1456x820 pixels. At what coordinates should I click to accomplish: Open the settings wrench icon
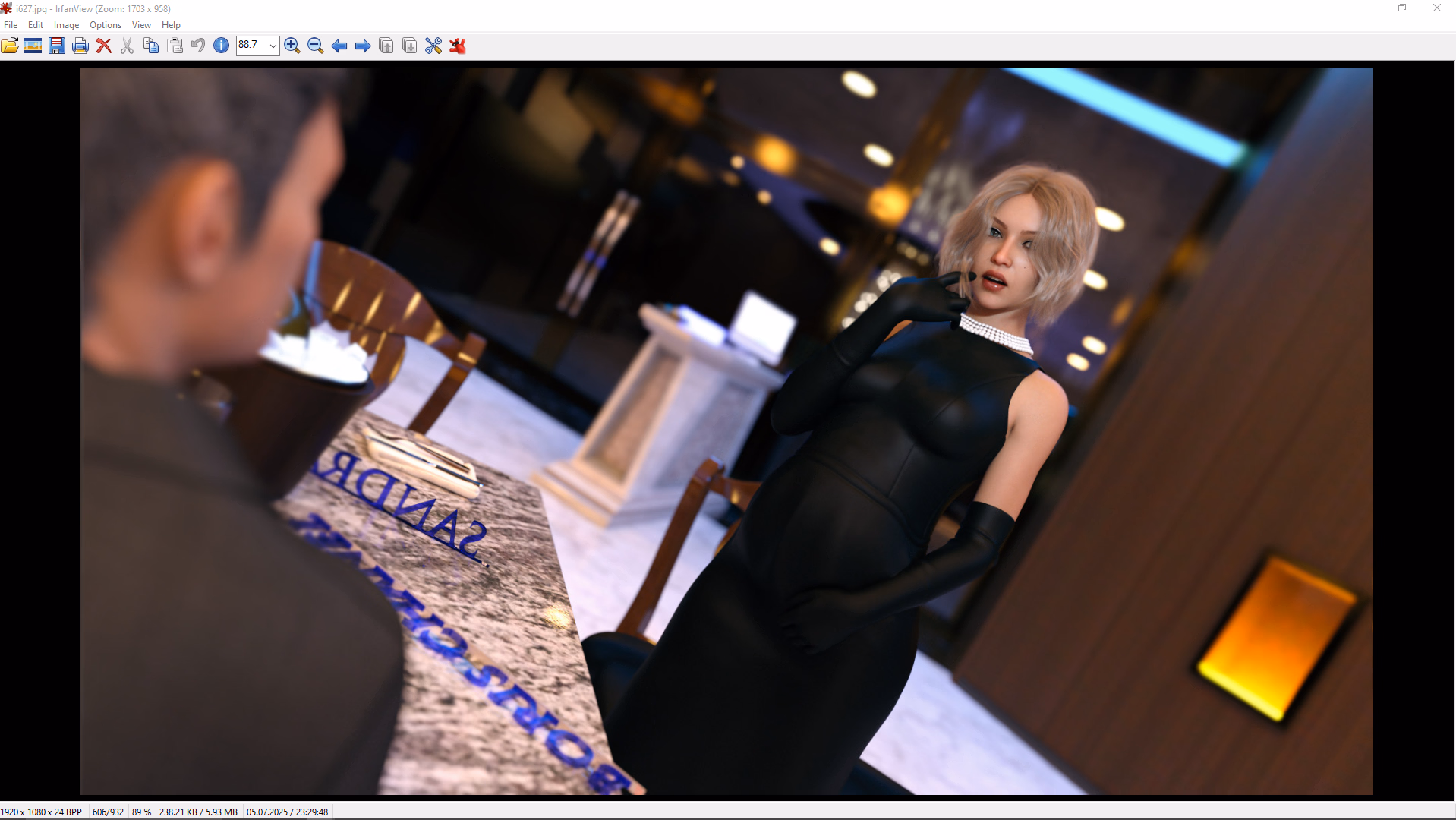pyautogui.click(x=433, y=46)
